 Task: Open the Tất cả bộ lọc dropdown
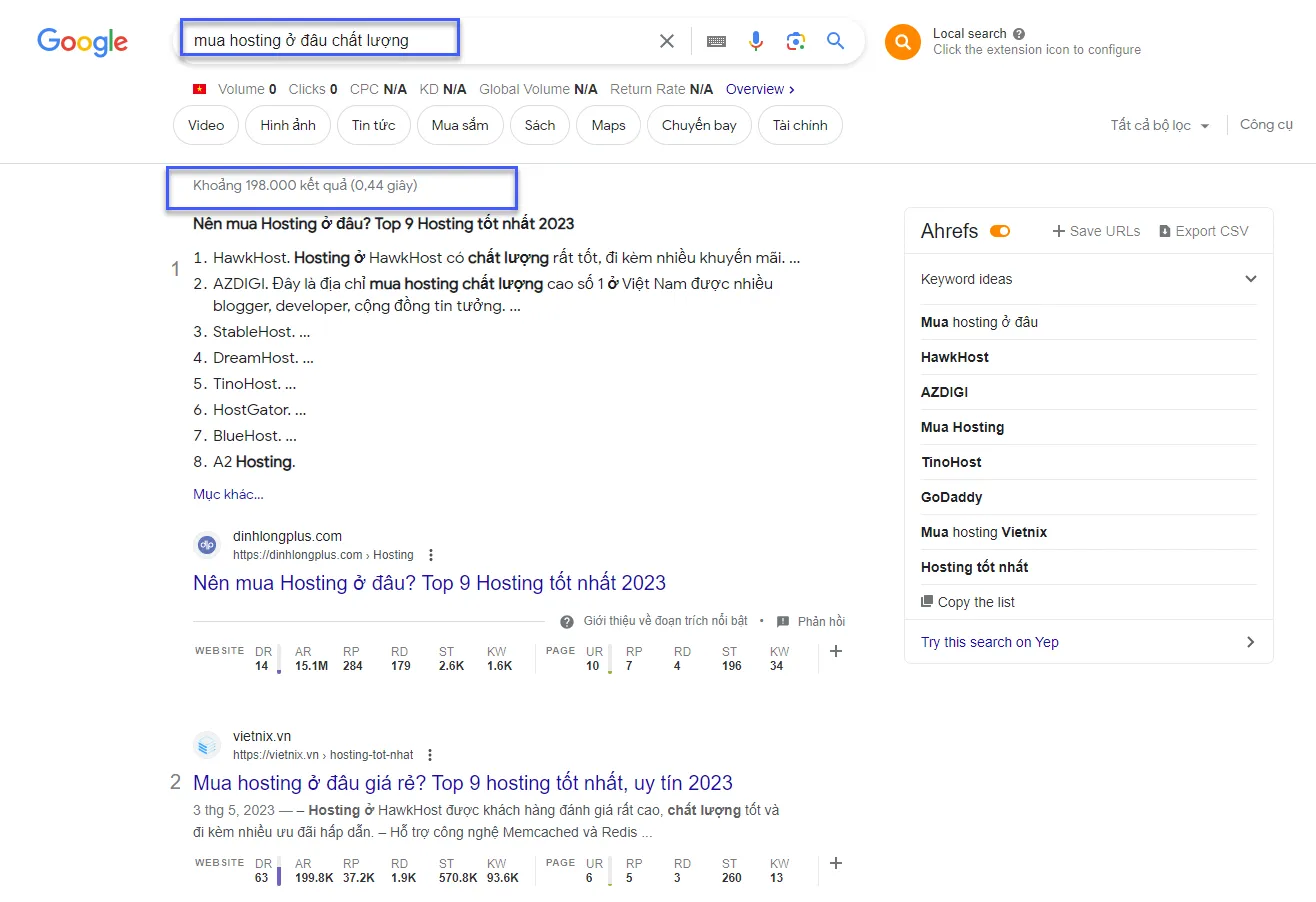click(x=1159, y=126)
